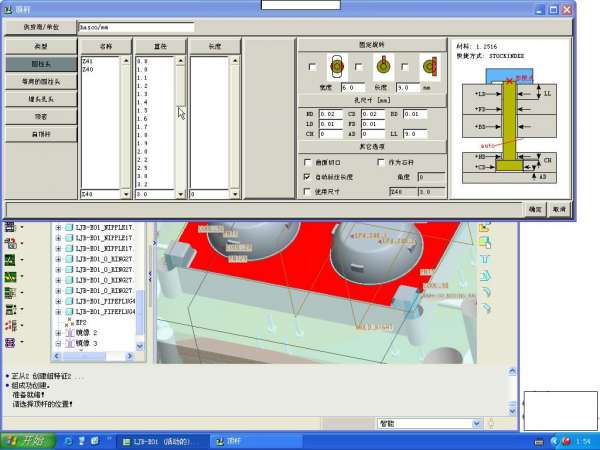Click the double-arrow pane toggle beside the model tree
This screenshot has width=600, height=450.
click(x=150, y=274)
